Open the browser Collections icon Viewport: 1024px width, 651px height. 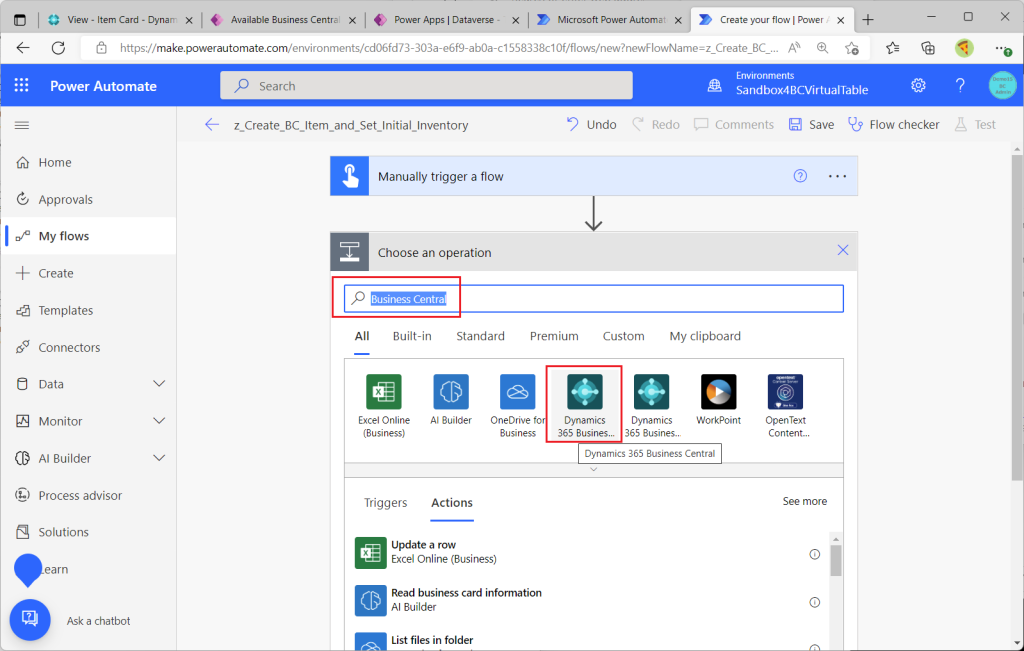point(928,48)
